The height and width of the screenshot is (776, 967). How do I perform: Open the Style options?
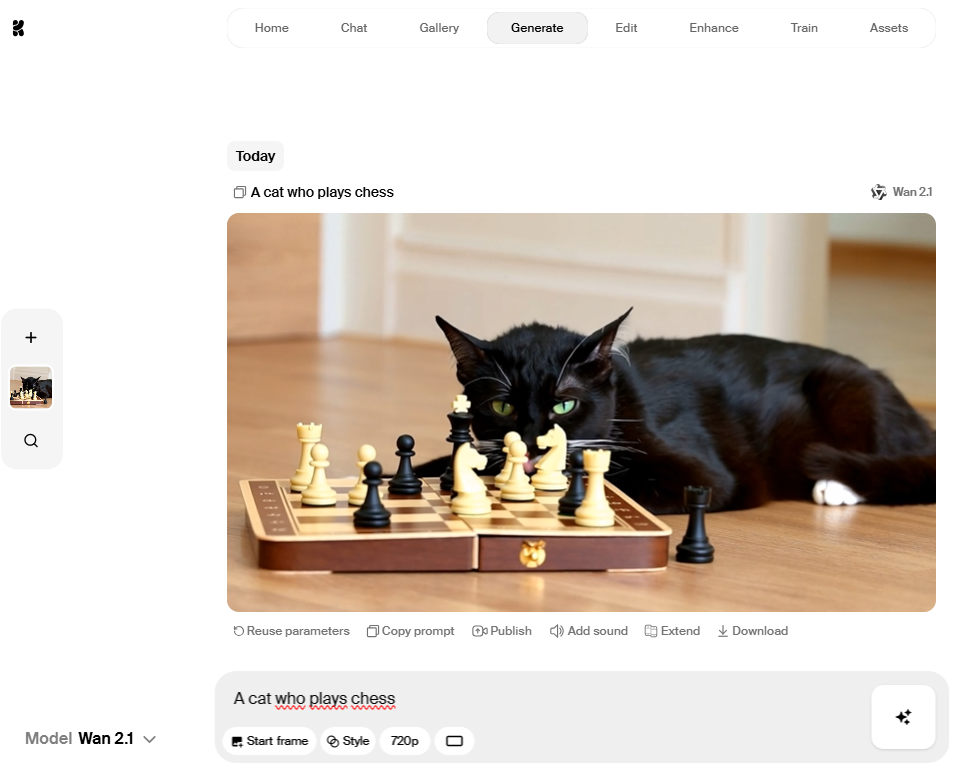[348, 741]
